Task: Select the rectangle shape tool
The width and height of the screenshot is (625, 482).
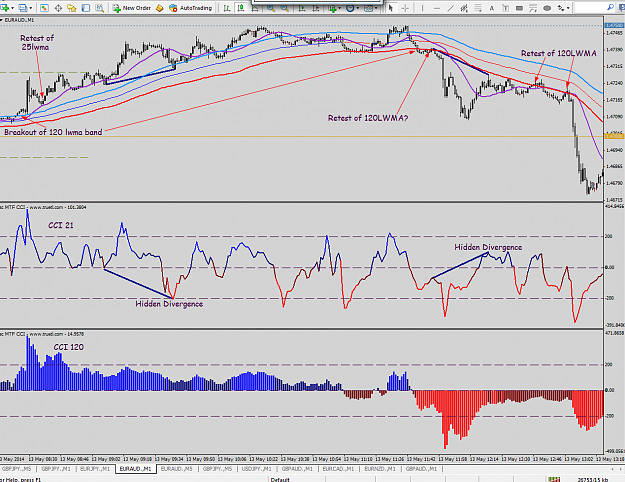Action: pyautogui.click(x=519, y=8)
